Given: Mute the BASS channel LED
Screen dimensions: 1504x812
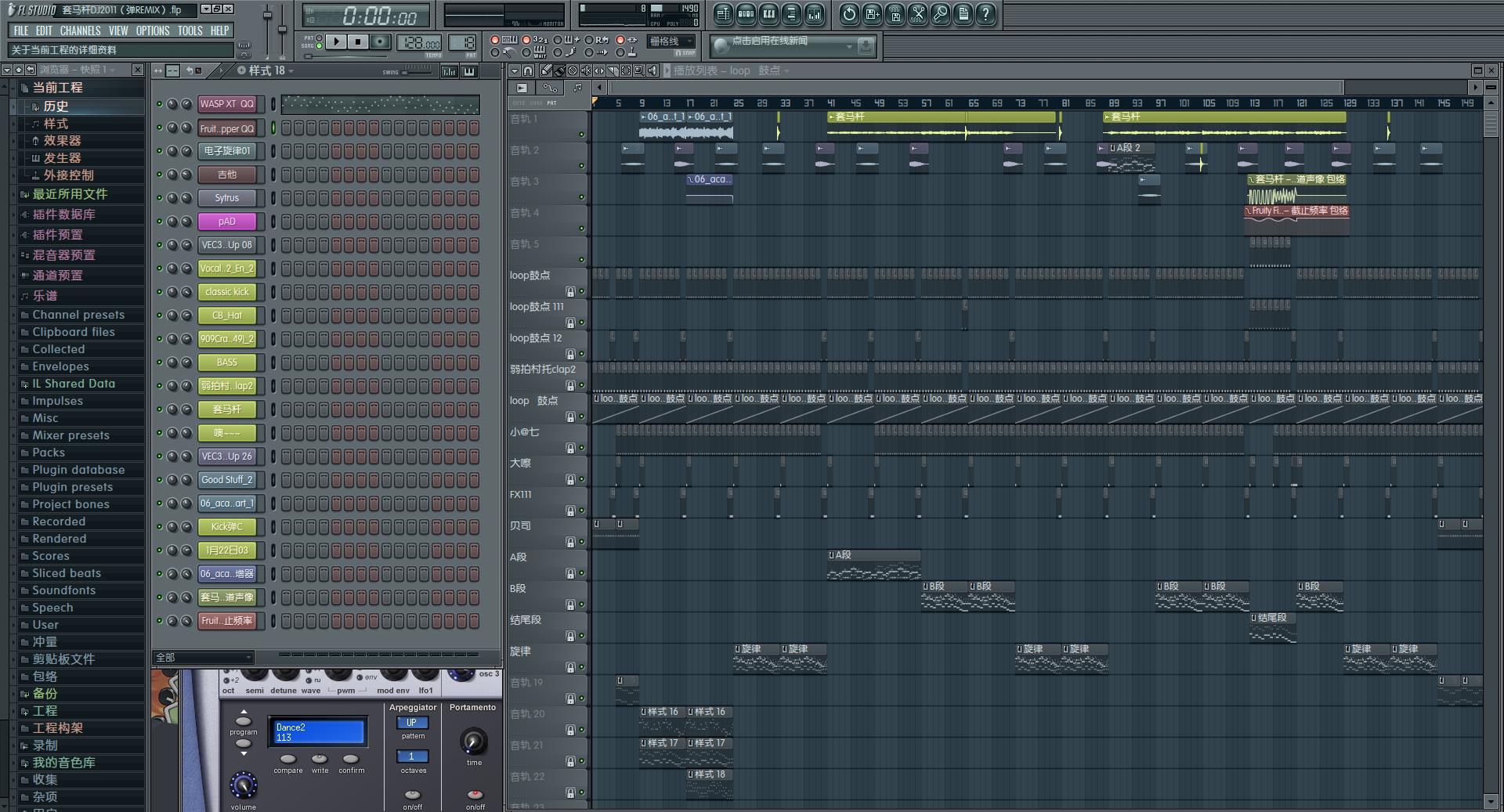Looking at the screenshot, I should (160, 363).
